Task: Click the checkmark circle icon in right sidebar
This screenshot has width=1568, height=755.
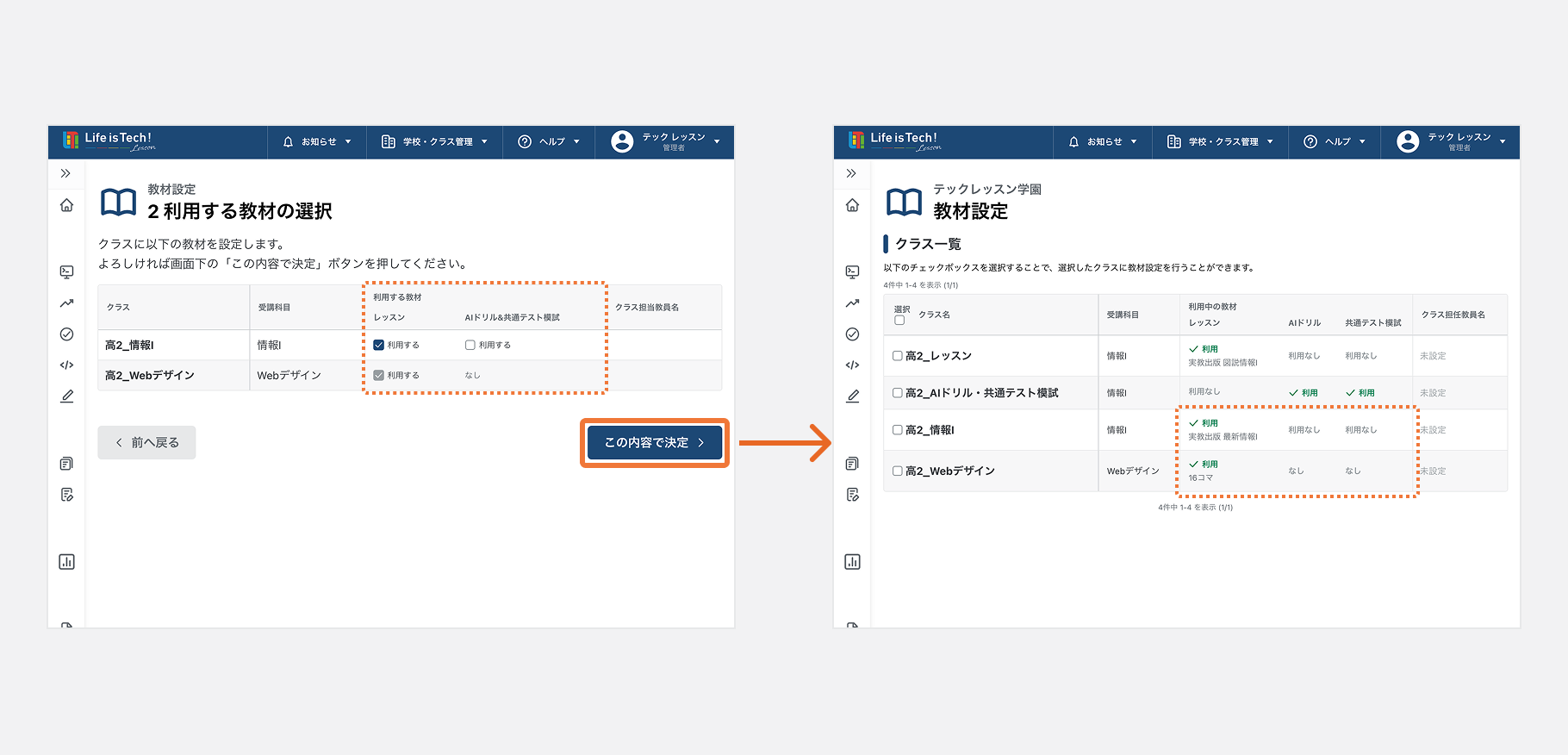Action: (x=852, y=334)
